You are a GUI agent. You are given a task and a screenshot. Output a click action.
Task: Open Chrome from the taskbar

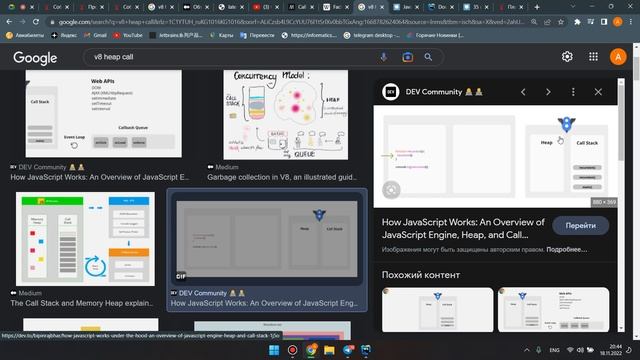coord(311,350)
